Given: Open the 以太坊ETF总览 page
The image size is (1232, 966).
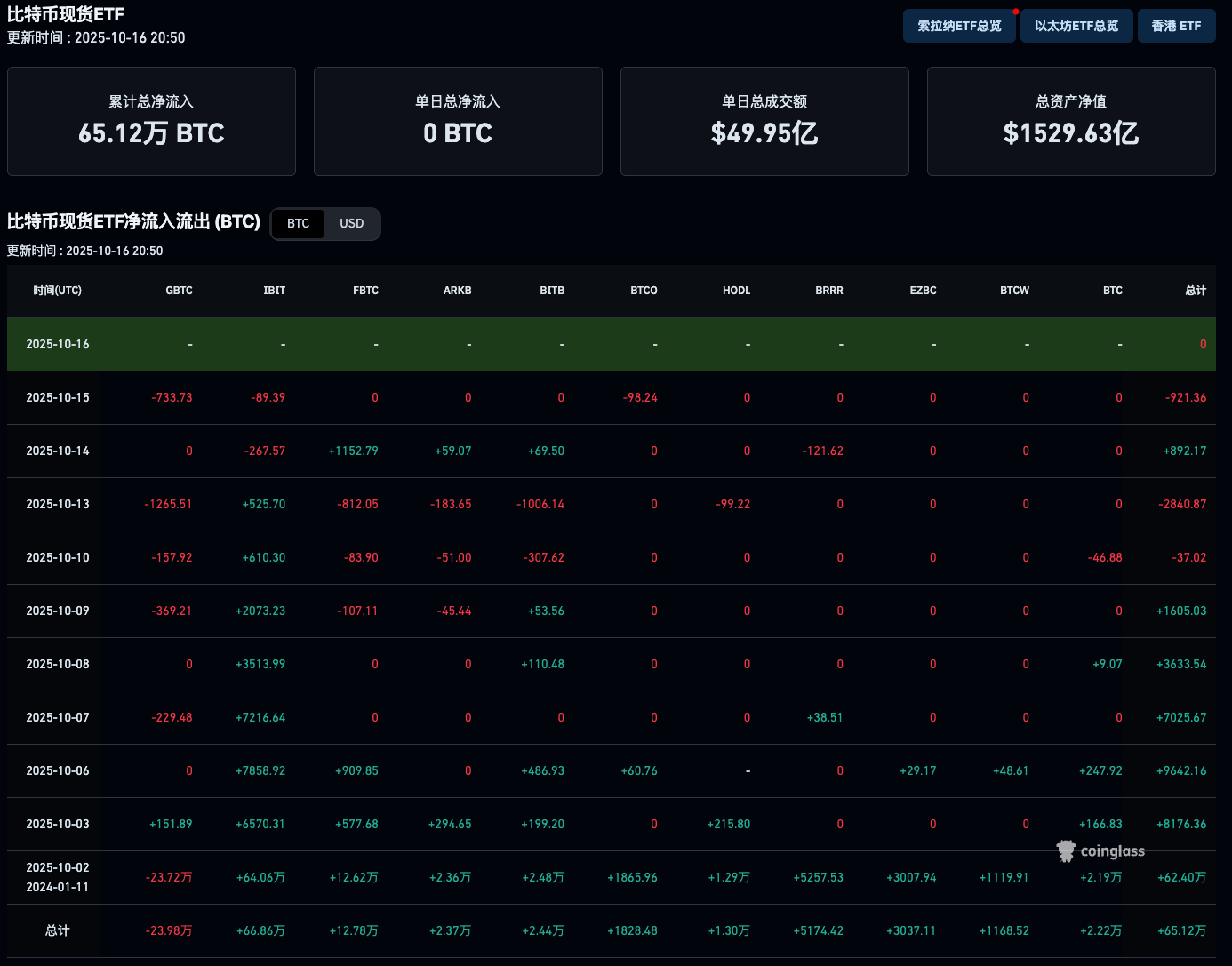Looking at the screenshot, I should coord(1076,27).
